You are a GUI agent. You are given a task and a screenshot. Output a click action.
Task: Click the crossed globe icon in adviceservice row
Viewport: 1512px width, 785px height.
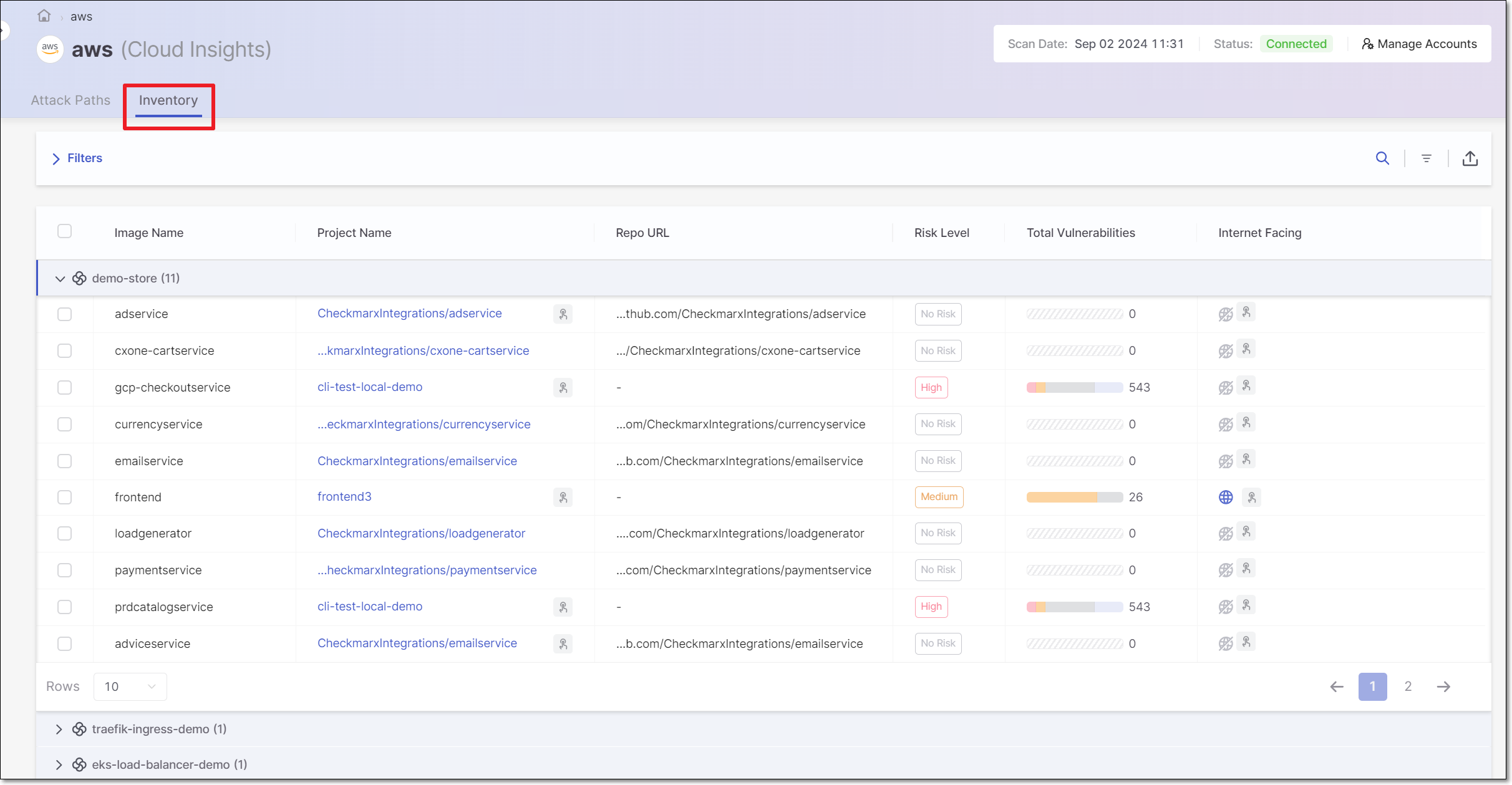(1226, 644)
